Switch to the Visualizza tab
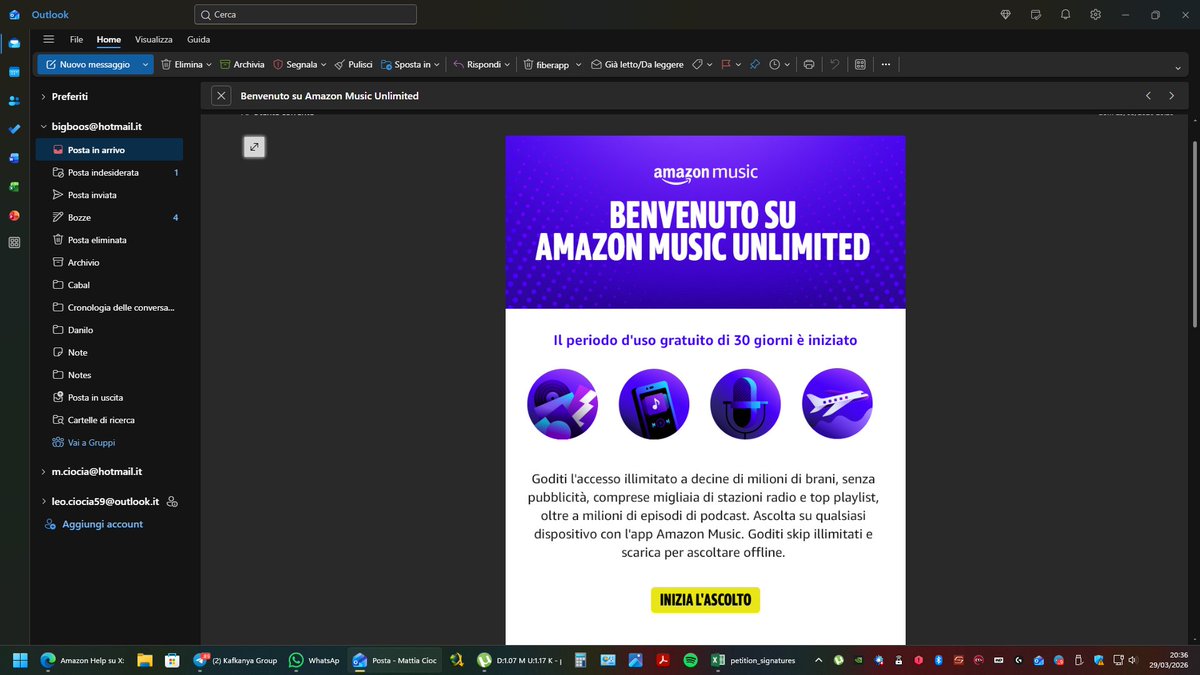 [154, 39]
